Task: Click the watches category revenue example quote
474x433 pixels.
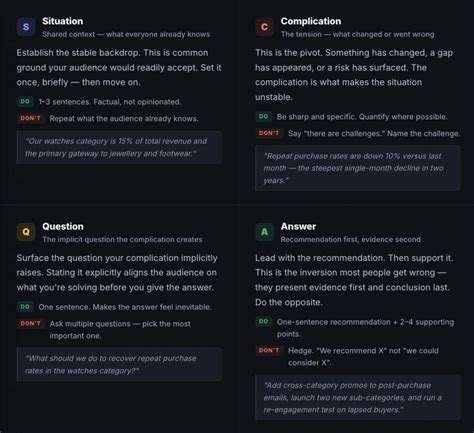Action: pos(119,147)
